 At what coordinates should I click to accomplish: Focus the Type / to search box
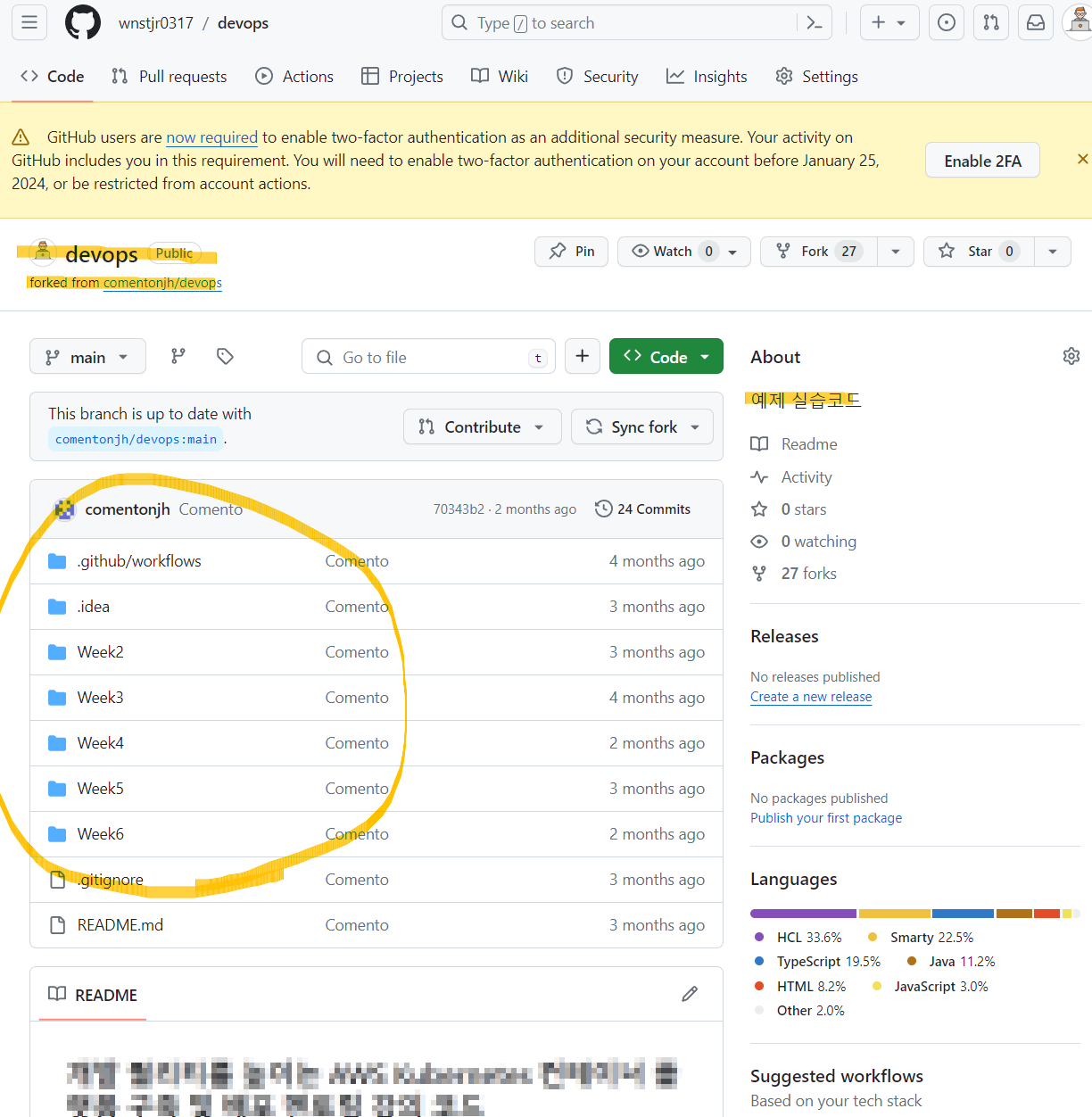point(637,22)
